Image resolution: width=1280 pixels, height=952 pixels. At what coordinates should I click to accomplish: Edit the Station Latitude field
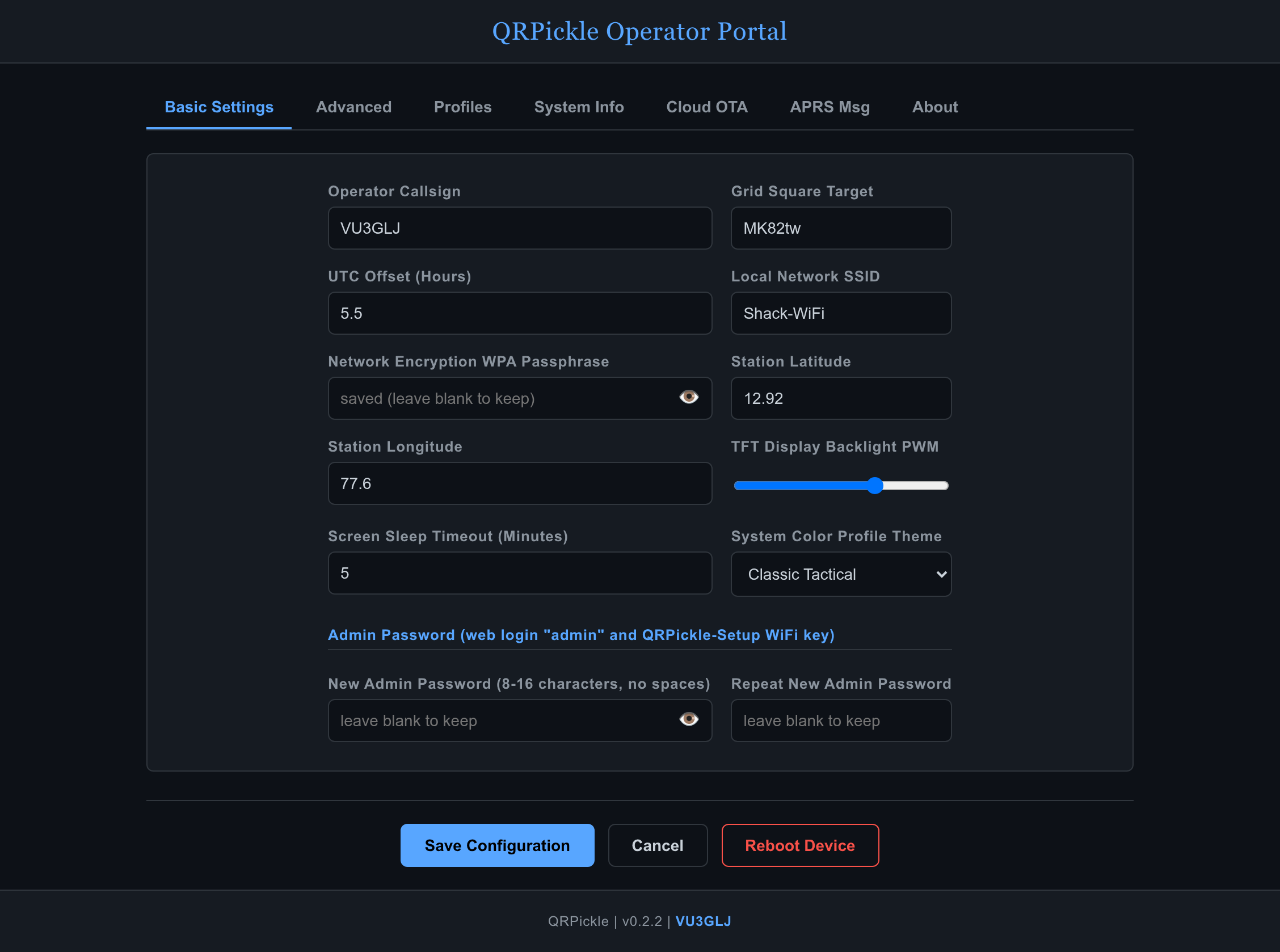click(841, 398)
